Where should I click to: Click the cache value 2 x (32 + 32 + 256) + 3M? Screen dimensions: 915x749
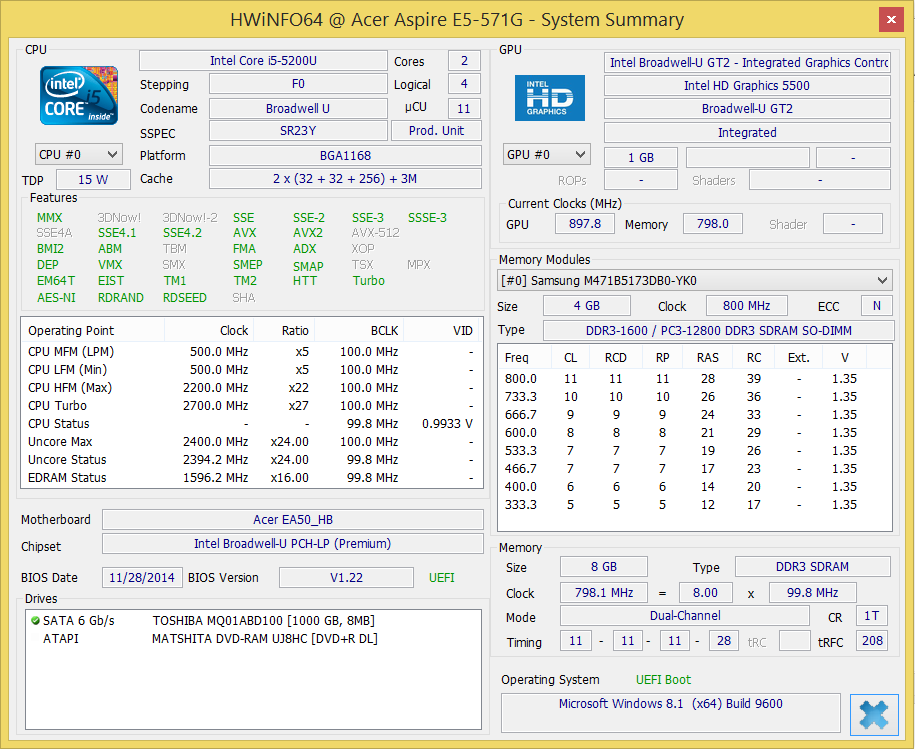point(345,179)
